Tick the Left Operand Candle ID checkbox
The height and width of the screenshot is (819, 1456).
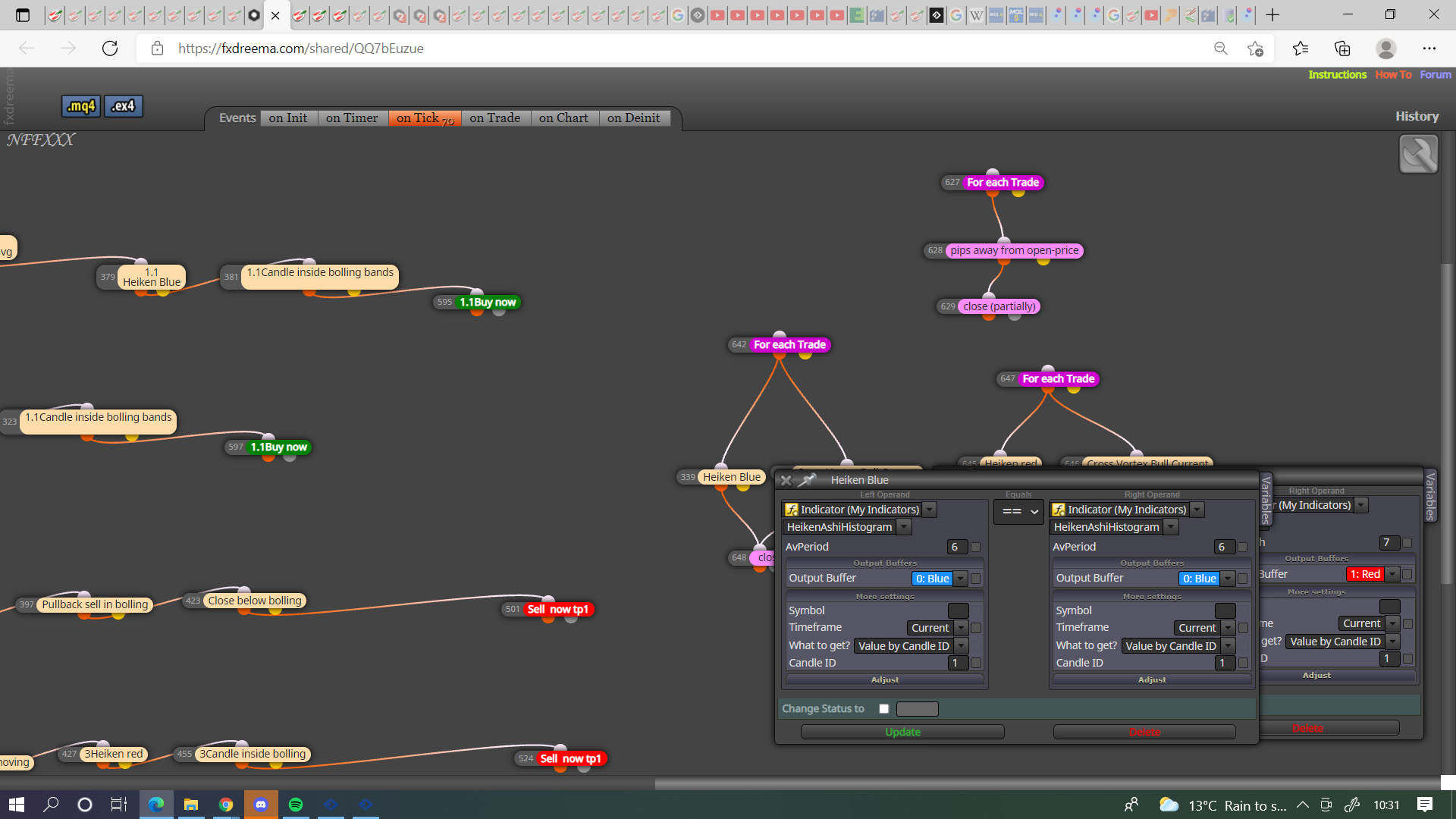point(976,663)
